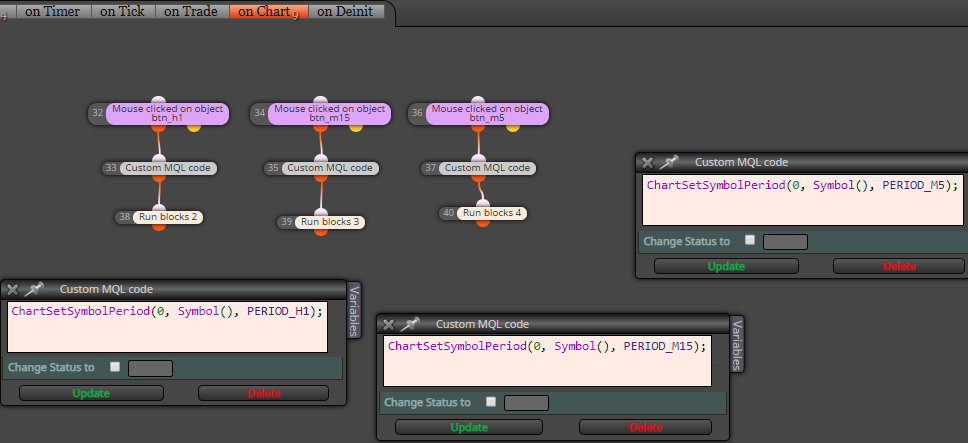Click inside the PERIOD_M5 code editor

tap(805, 200)
